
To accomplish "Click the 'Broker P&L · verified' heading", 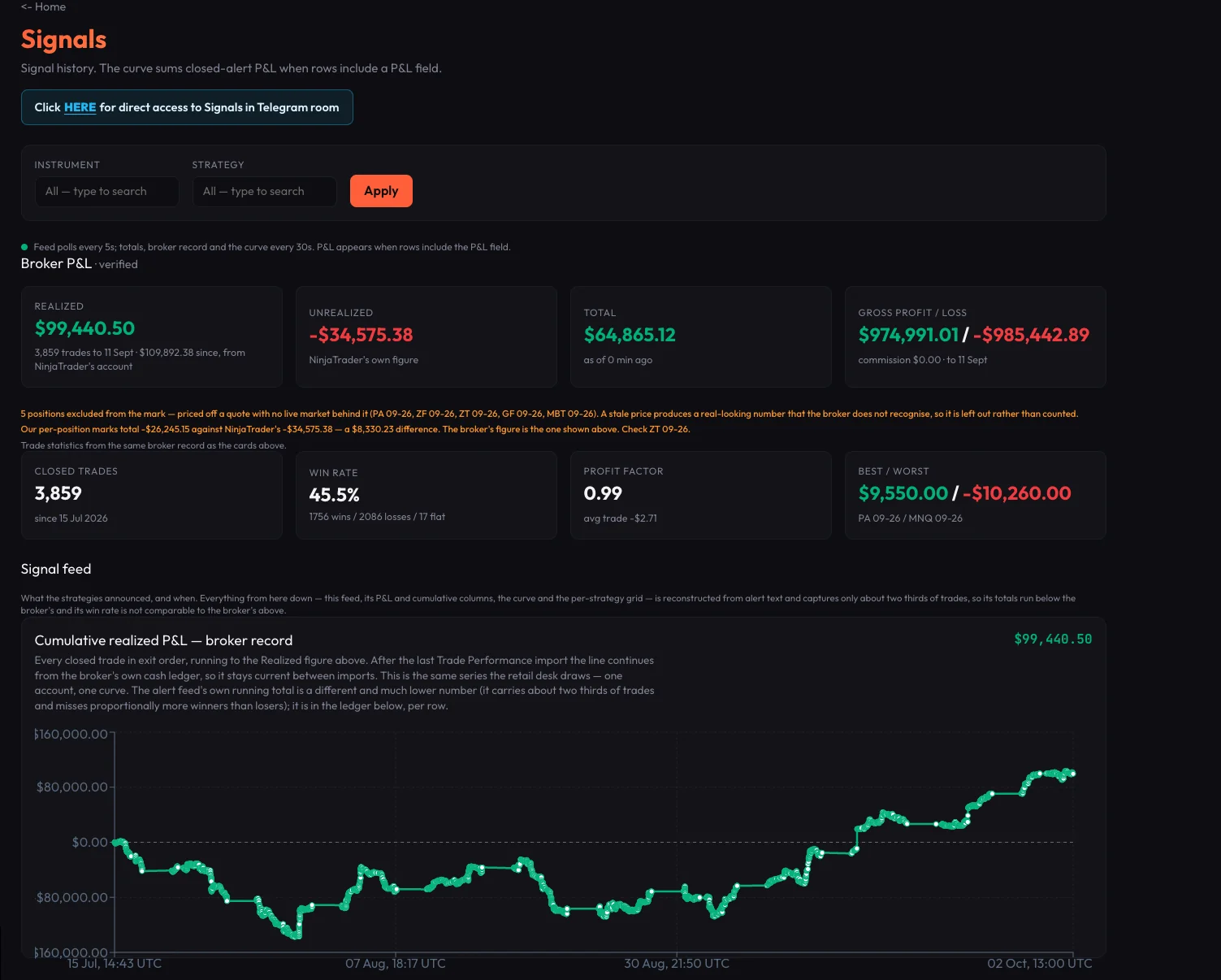I will [x=80, y=264].
